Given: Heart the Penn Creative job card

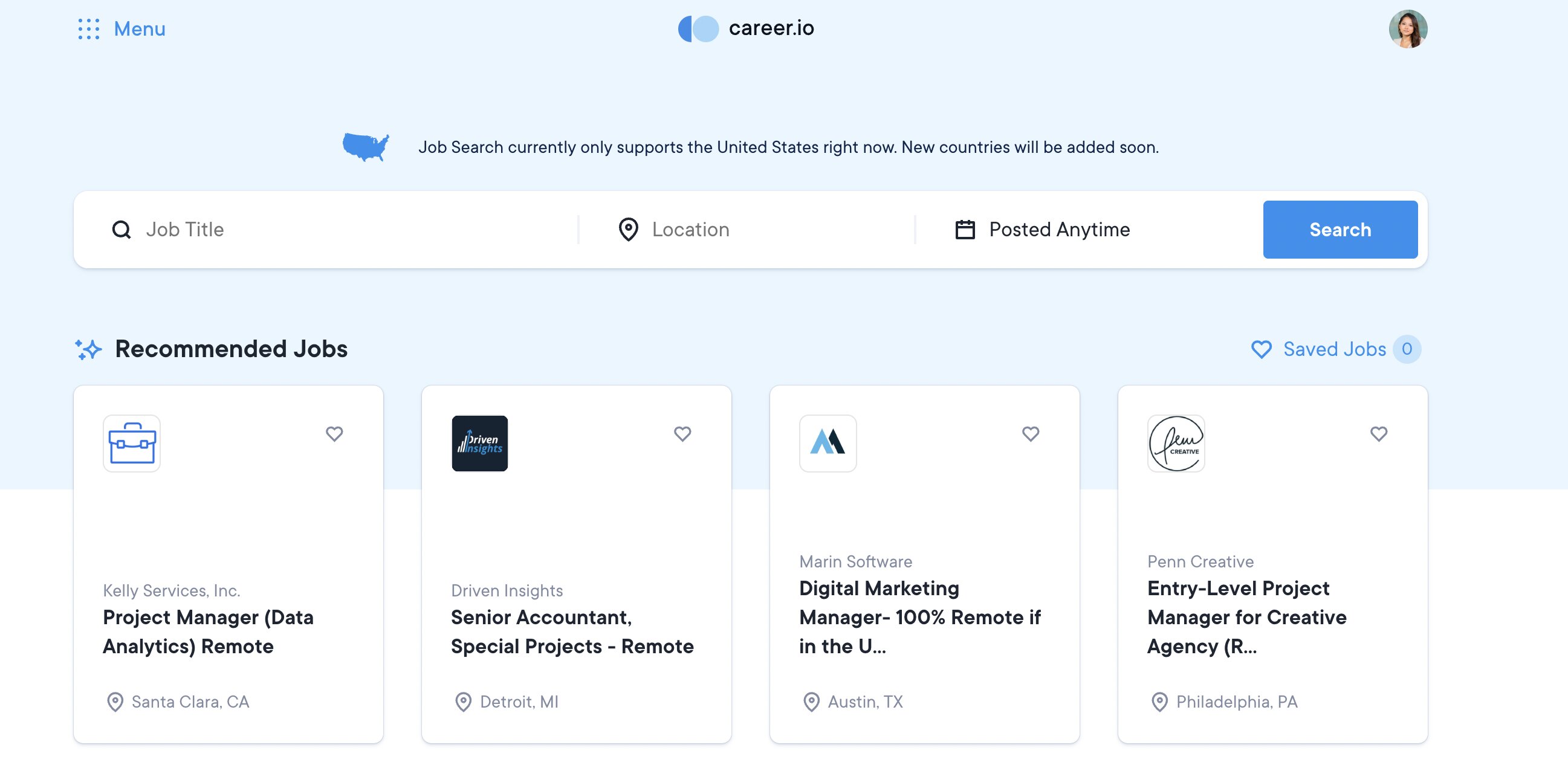Looking at the screenshot, I should pyautogui.click(x=1378, y=433).
